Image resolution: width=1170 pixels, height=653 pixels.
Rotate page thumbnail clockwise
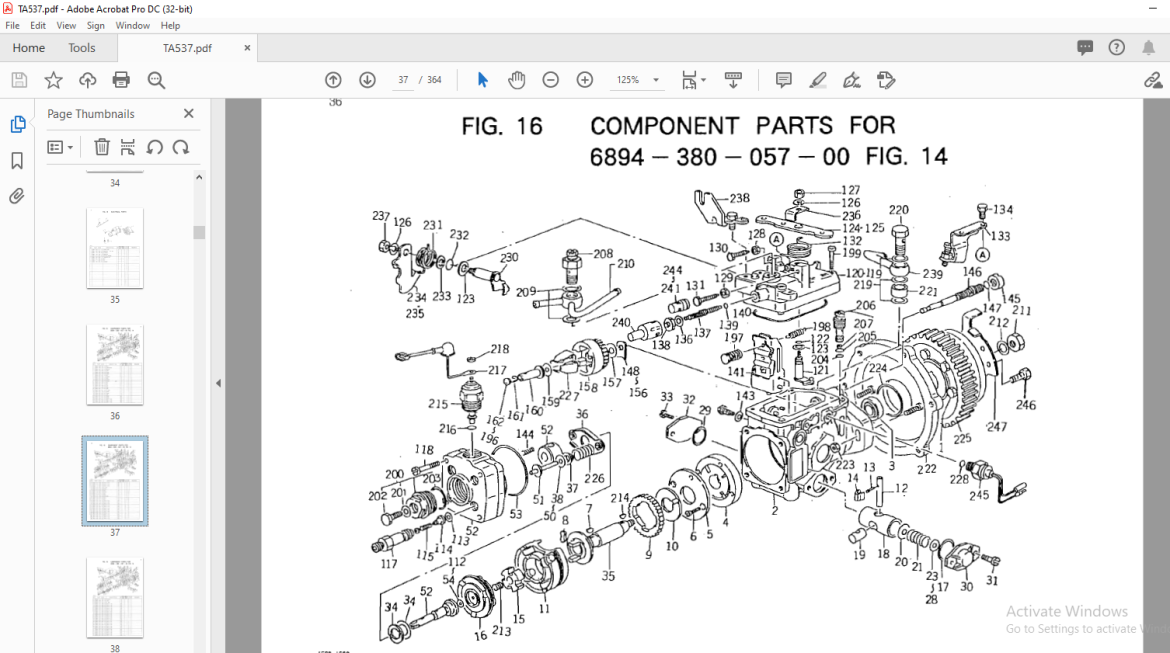[181, 147]
